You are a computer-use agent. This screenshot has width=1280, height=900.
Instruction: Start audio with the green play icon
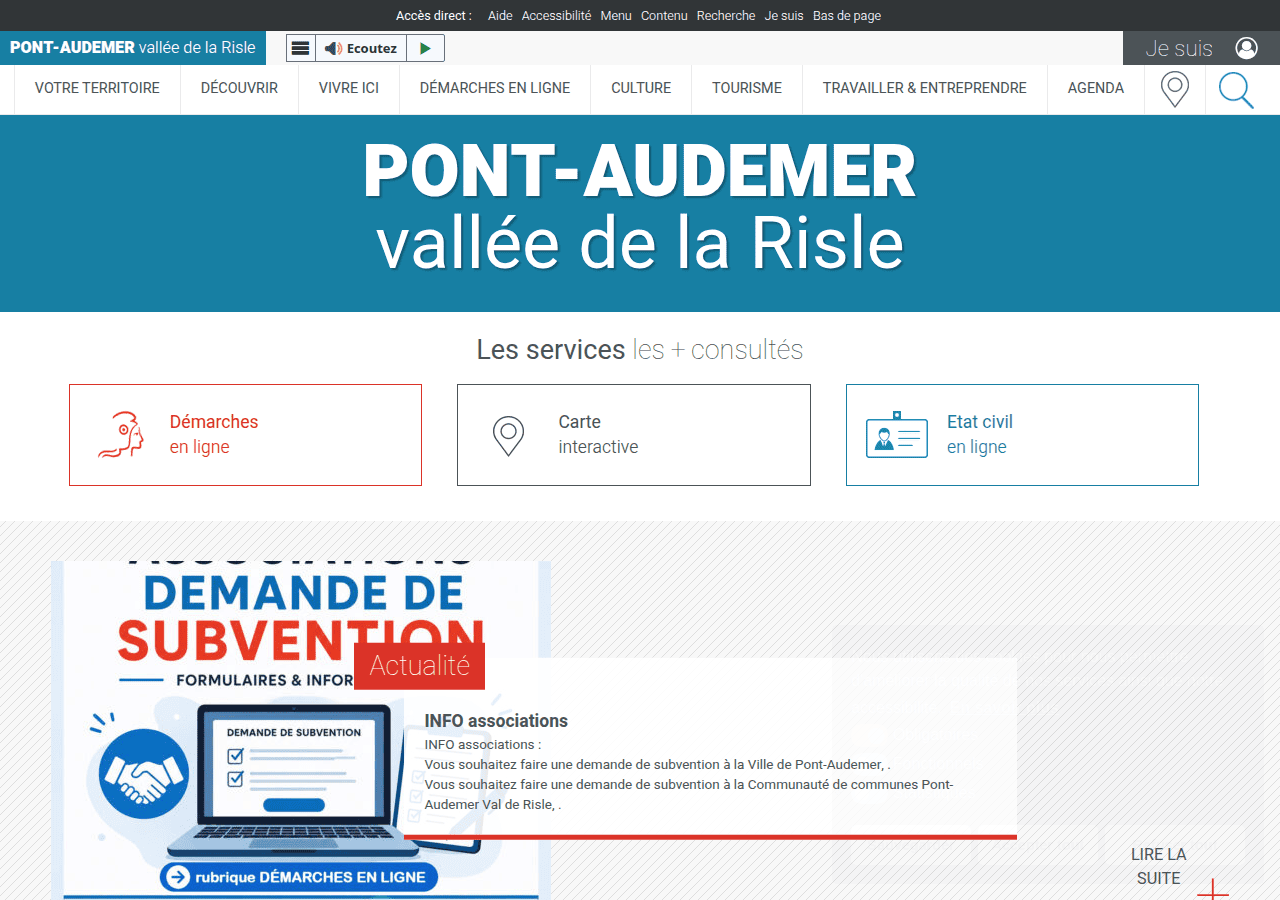pos(425,48)
